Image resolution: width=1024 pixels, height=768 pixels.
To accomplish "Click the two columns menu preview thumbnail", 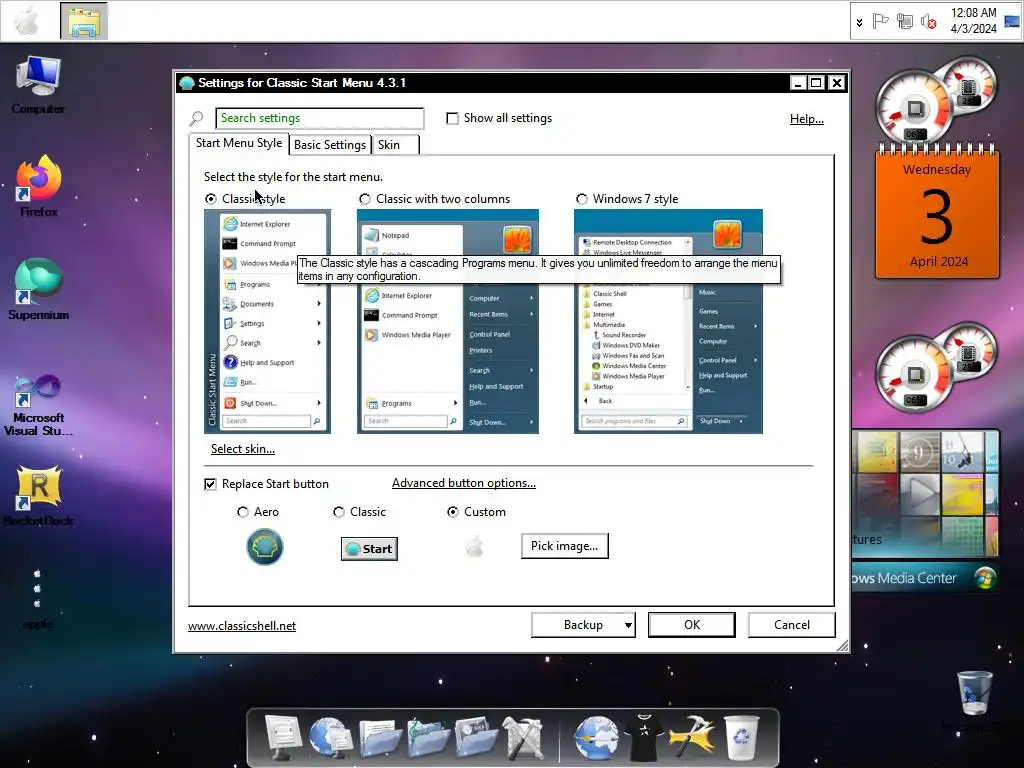I will 447,321.
